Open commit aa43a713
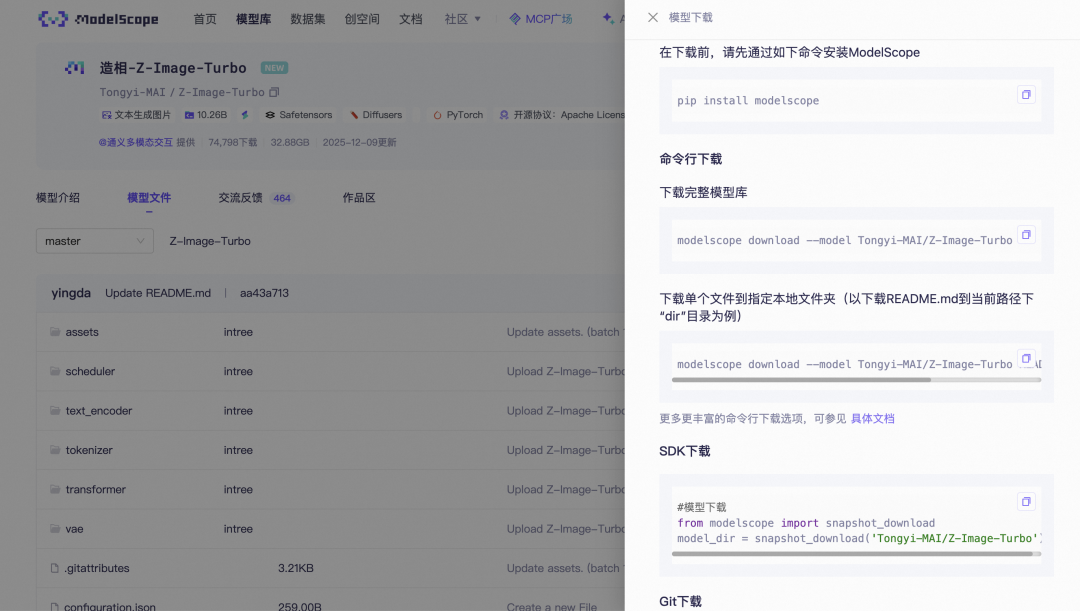The width and height of the screenshot is (1080, 611). click(264, 293)
